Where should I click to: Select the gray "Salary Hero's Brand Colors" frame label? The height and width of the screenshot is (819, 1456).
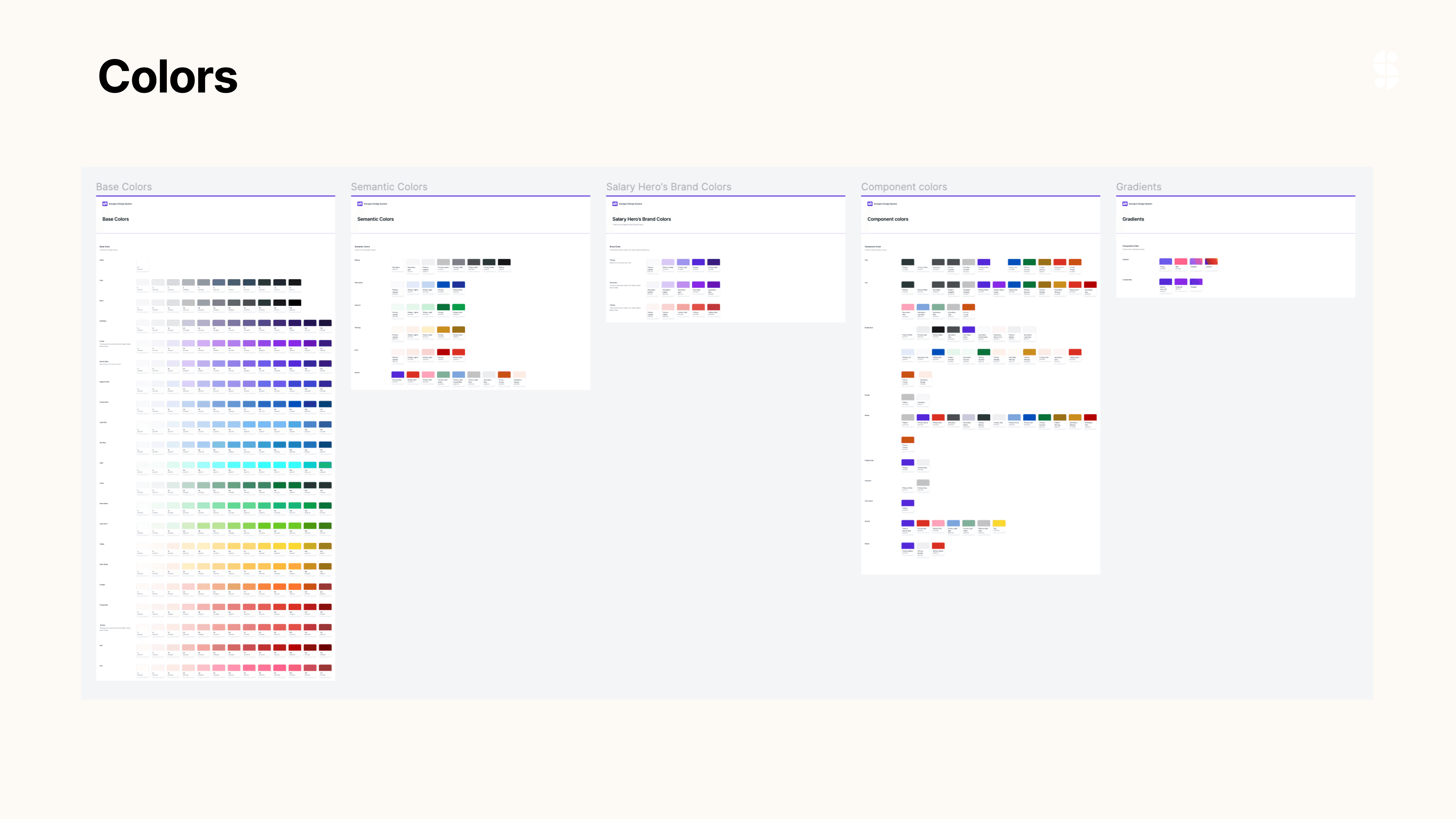click(669, 186)
